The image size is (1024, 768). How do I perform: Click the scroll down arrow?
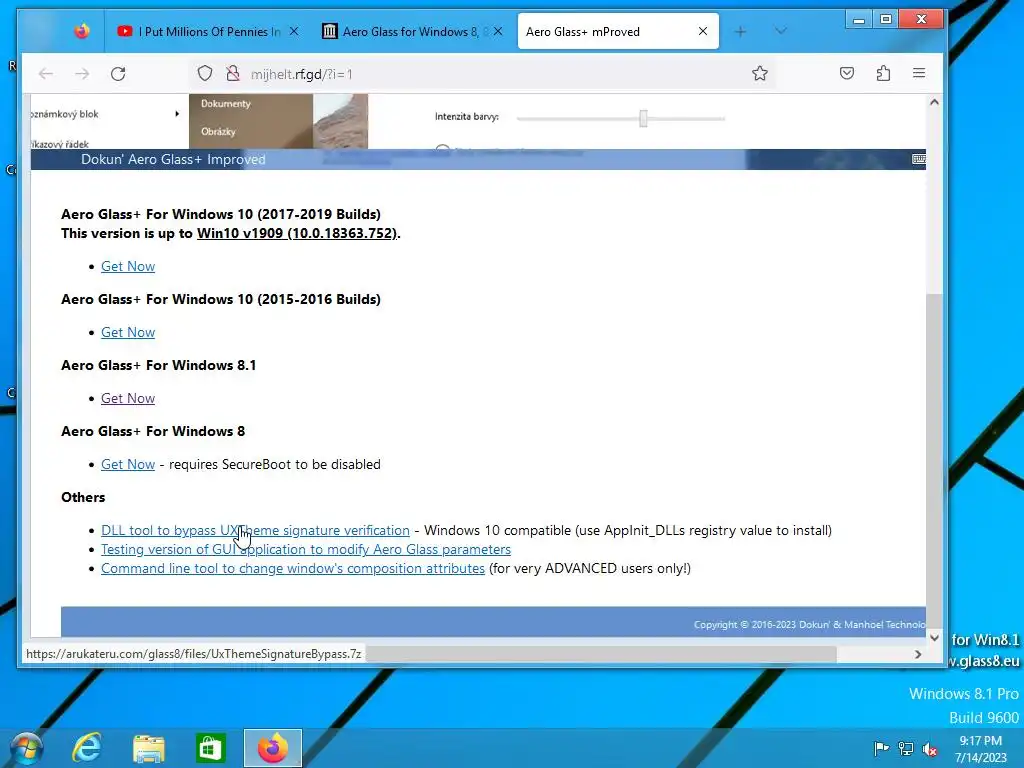(x=935, y=638)
